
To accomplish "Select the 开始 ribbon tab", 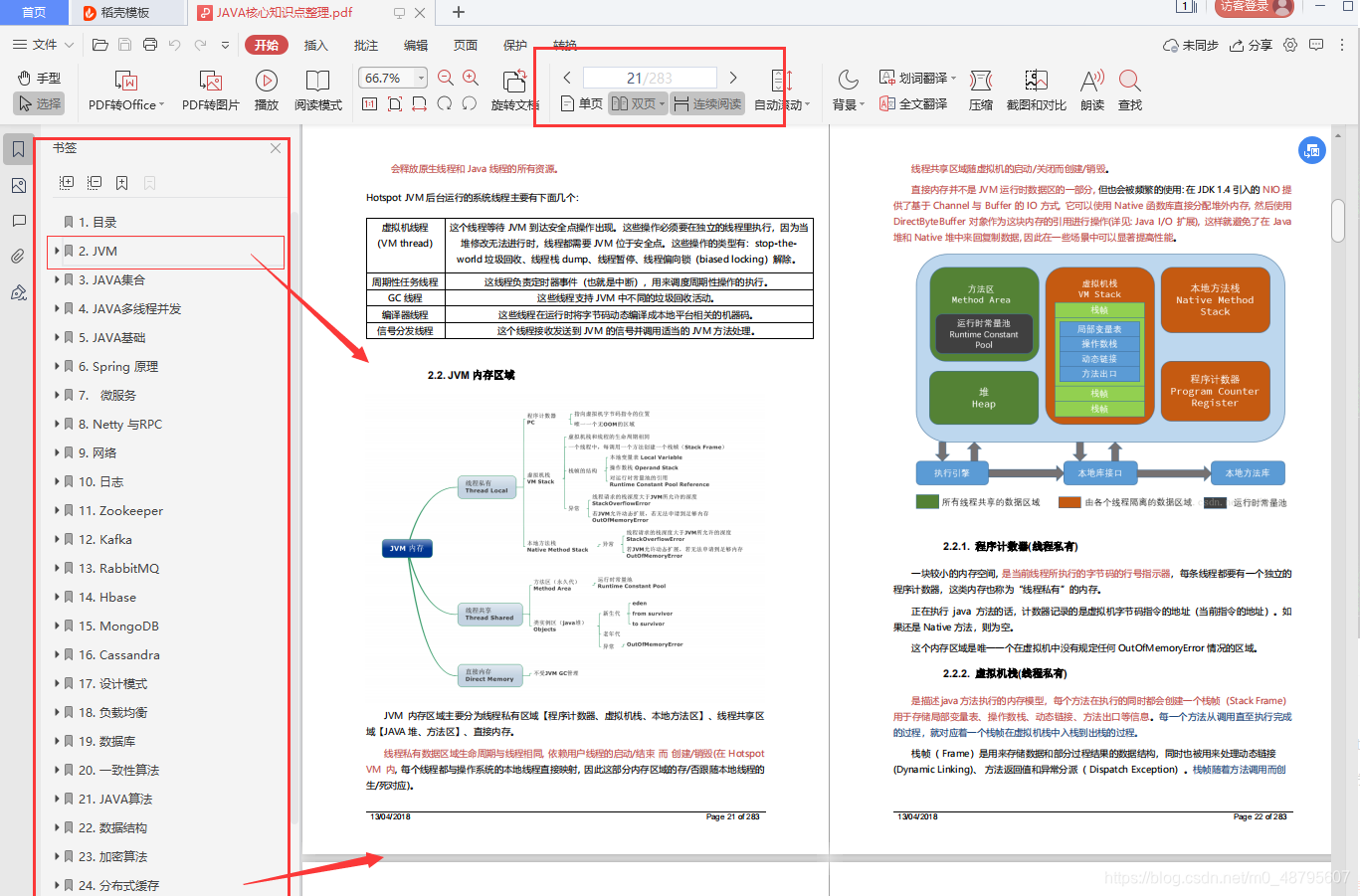I will point(267,45).
